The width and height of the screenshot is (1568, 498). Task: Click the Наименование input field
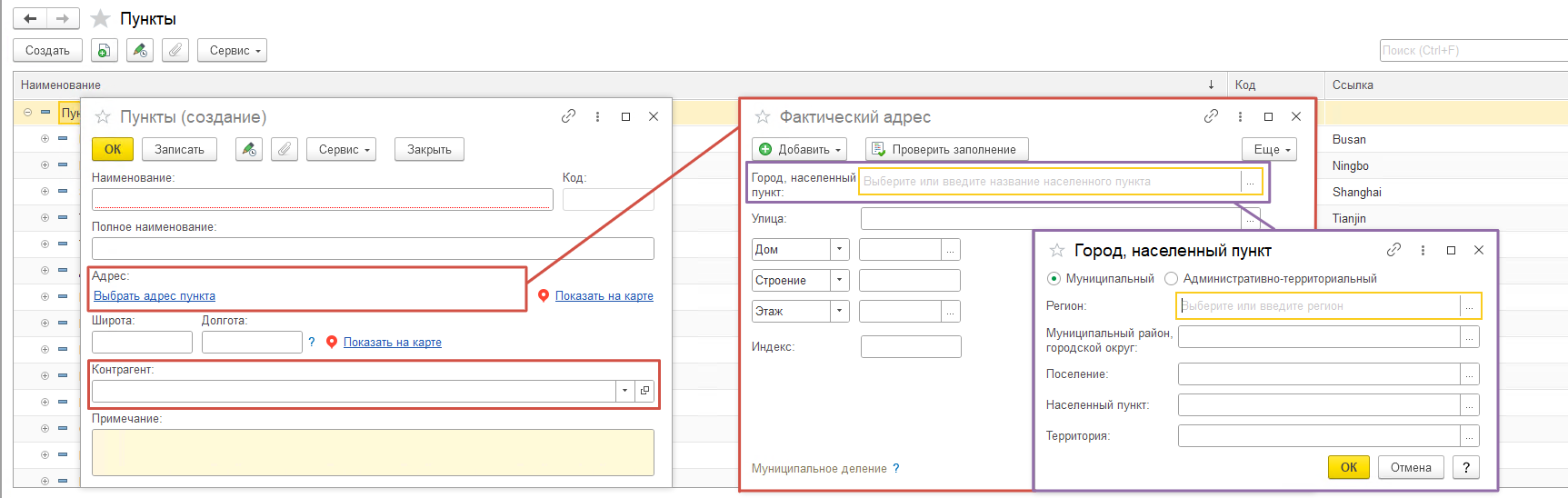coord(323,199)
